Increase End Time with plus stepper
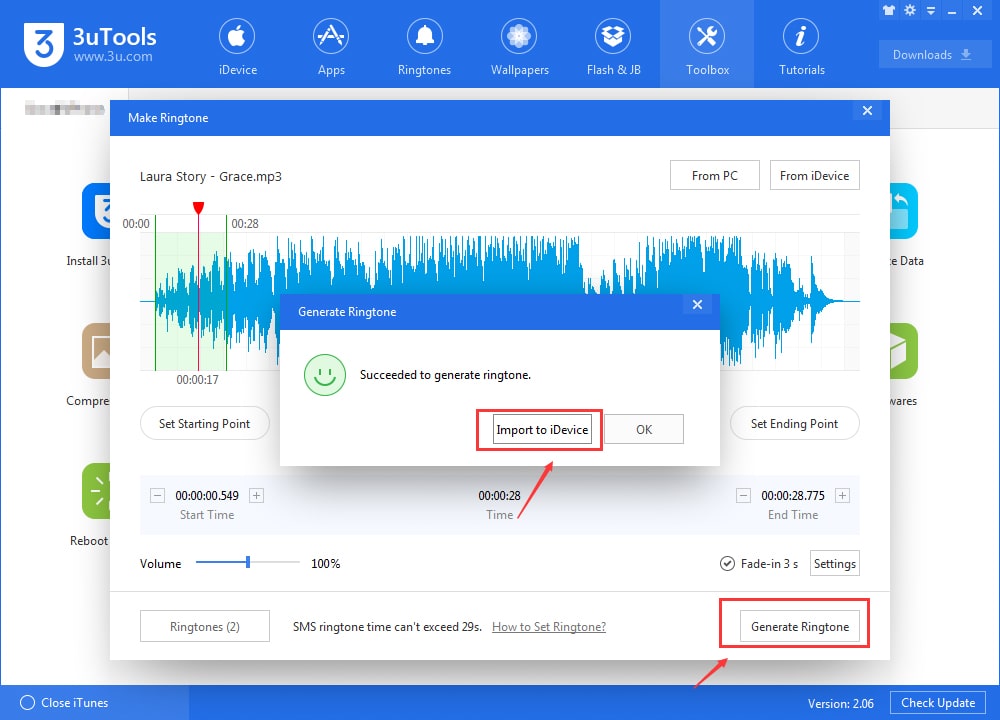This screenshot has height=720, width=1000. click(x=842, y=495)
